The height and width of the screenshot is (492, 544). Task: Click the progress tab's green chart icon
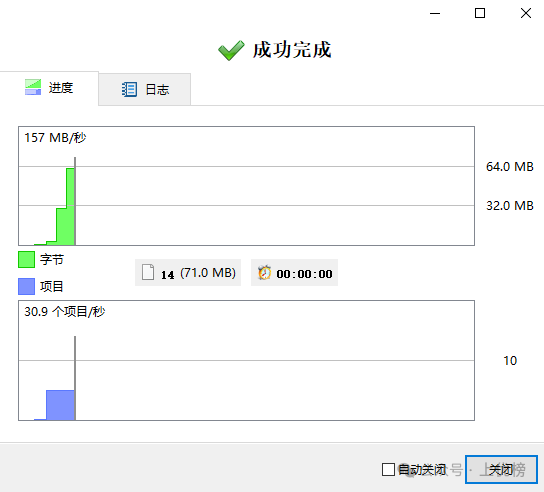coord(33,87)
